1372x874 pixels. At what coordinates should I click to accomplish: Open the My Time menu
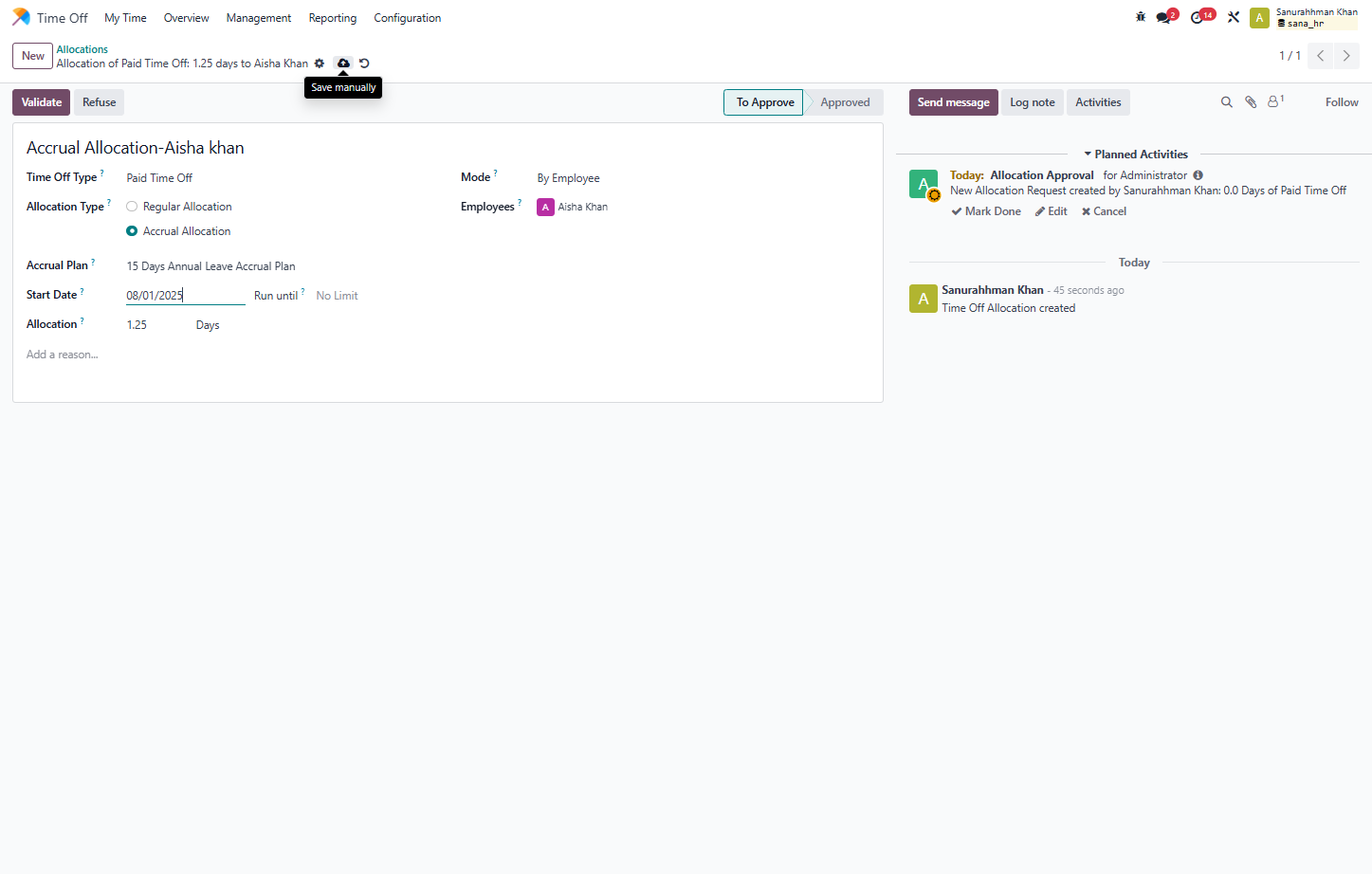(x=125, y=18)
